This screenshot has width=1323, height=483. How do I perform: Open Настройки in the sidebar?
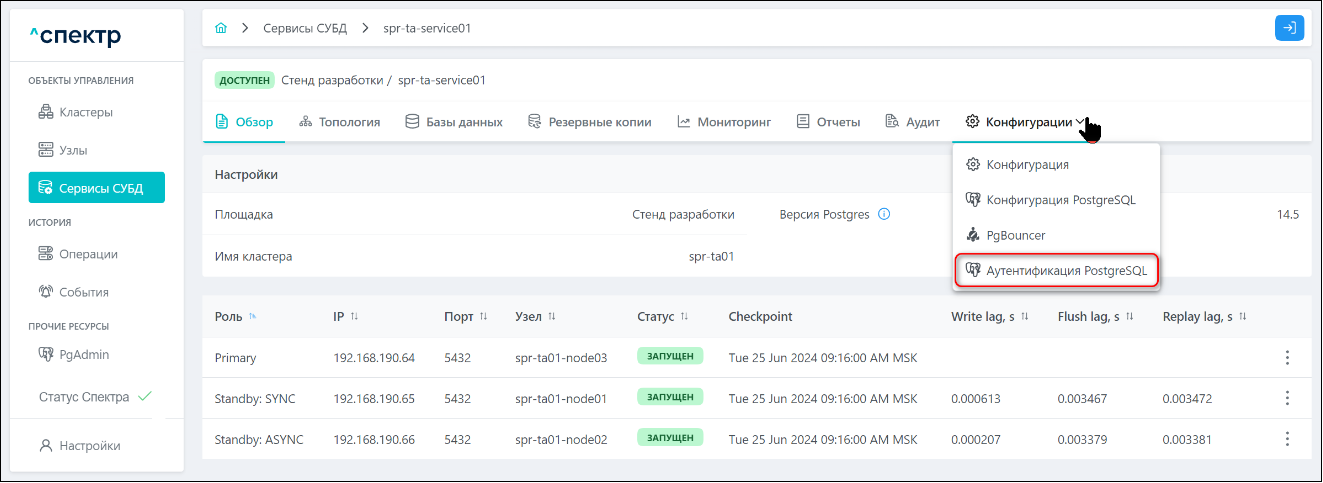pyautogui.click(x=89, y=446)
